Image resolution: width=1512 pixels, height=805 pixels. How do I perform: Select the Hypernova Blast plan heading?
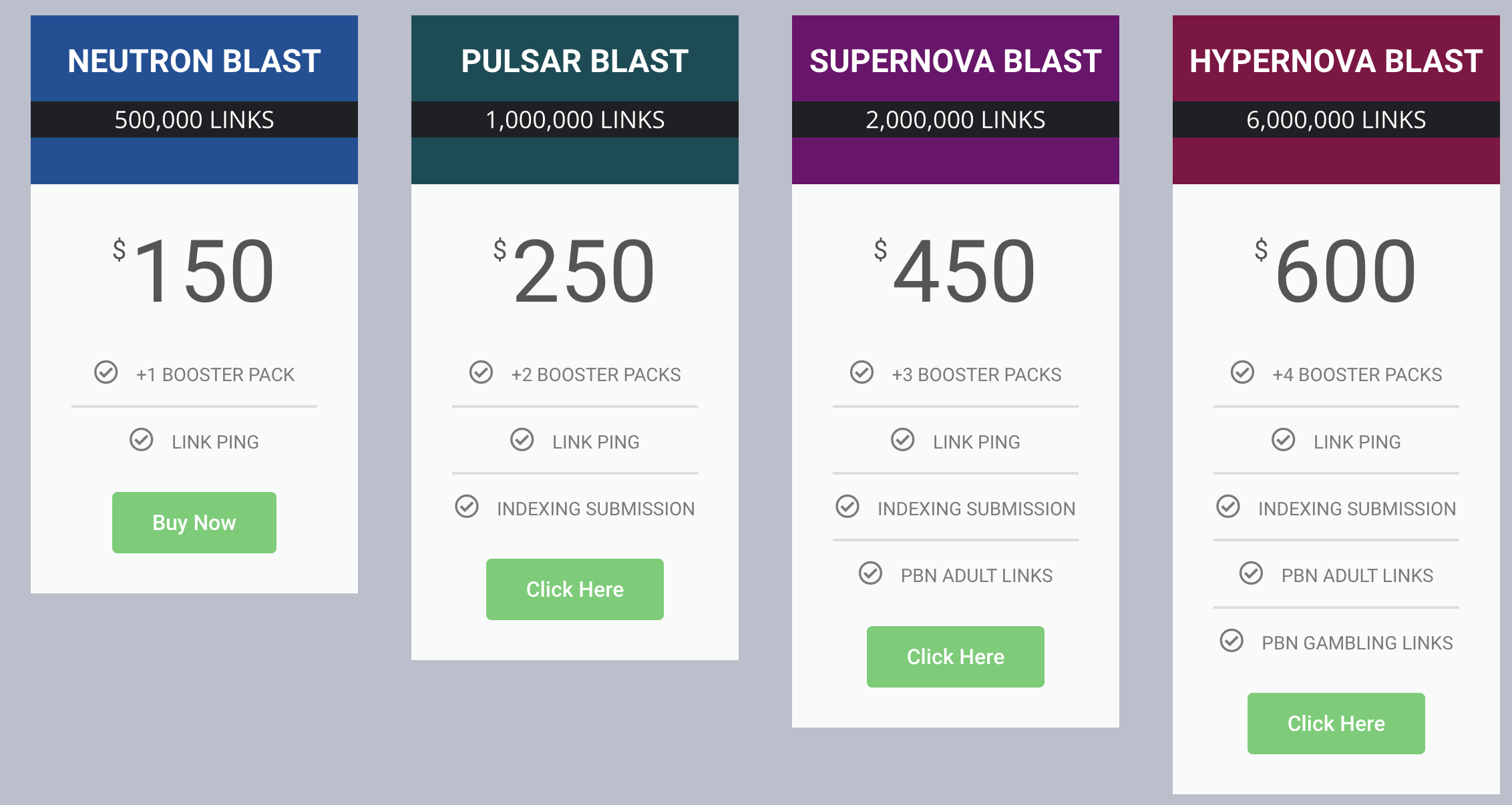coord(1336,61)
